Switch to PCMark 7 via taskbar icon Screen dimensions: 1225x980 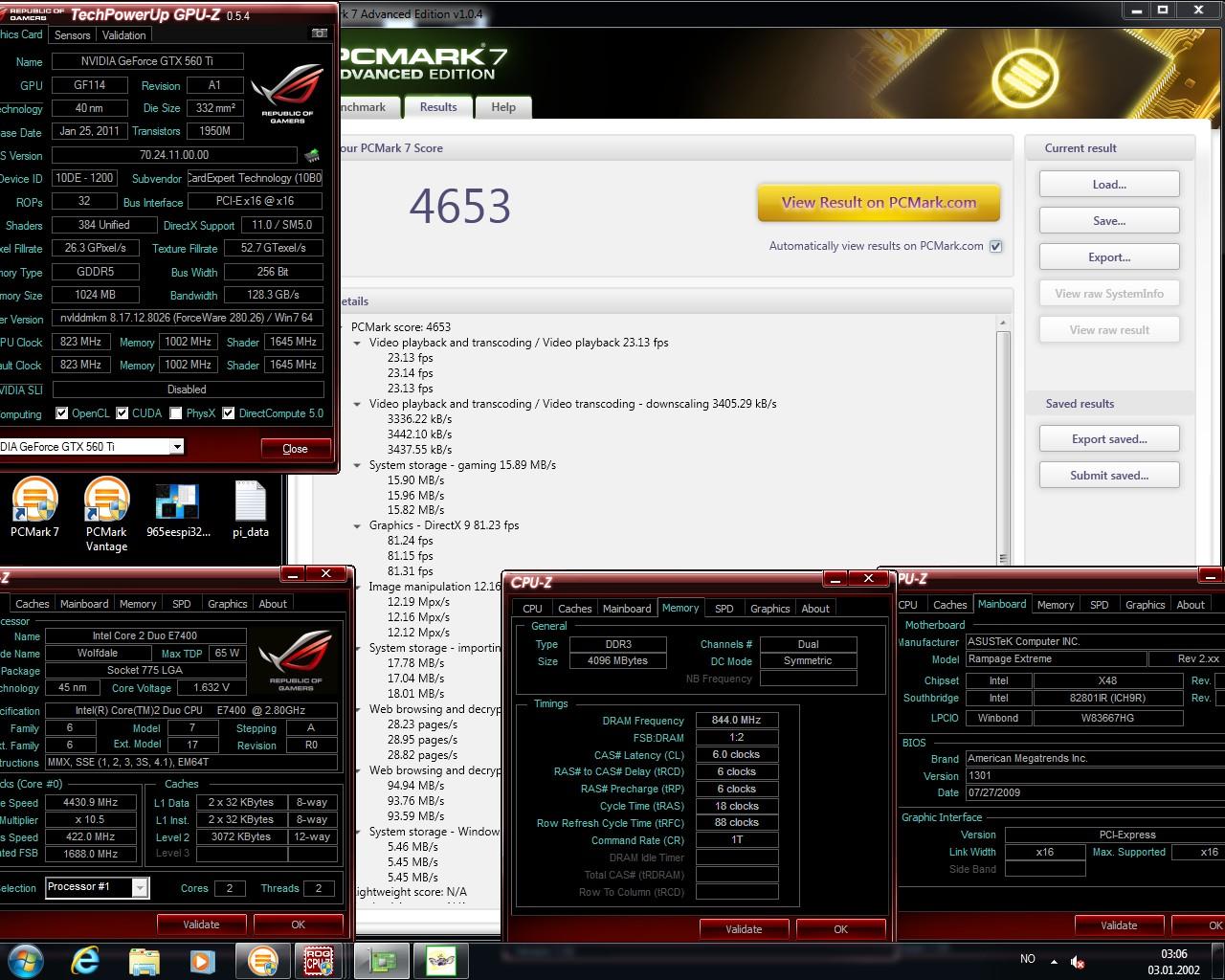(262, 960)
